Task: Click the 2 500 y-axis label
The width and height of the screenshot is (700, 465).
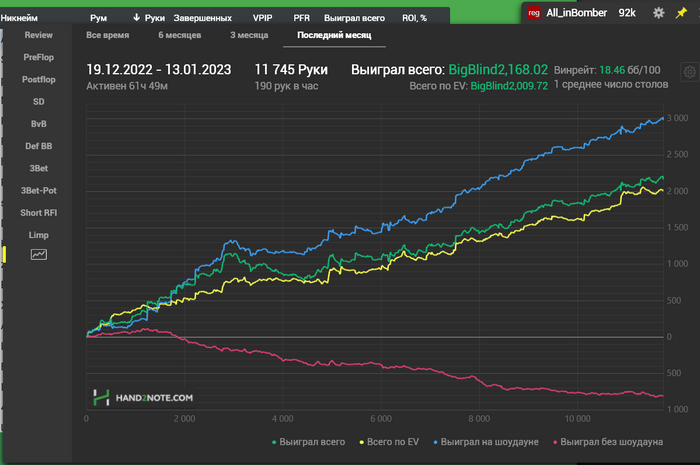Action: (677, 154)
